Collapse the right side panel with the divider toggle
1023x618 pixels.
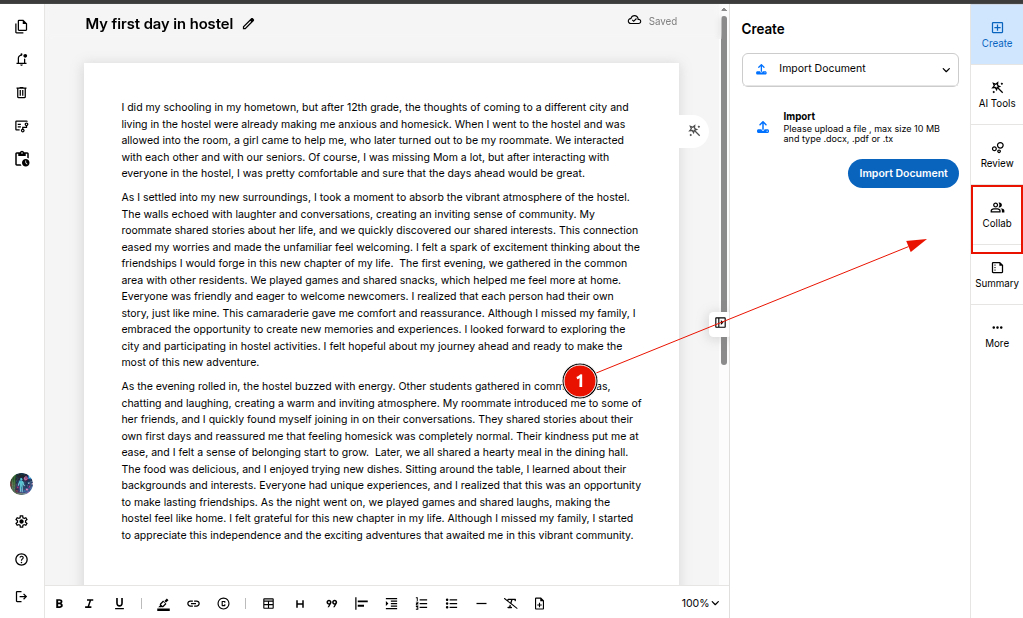click(x=720, y=322)
